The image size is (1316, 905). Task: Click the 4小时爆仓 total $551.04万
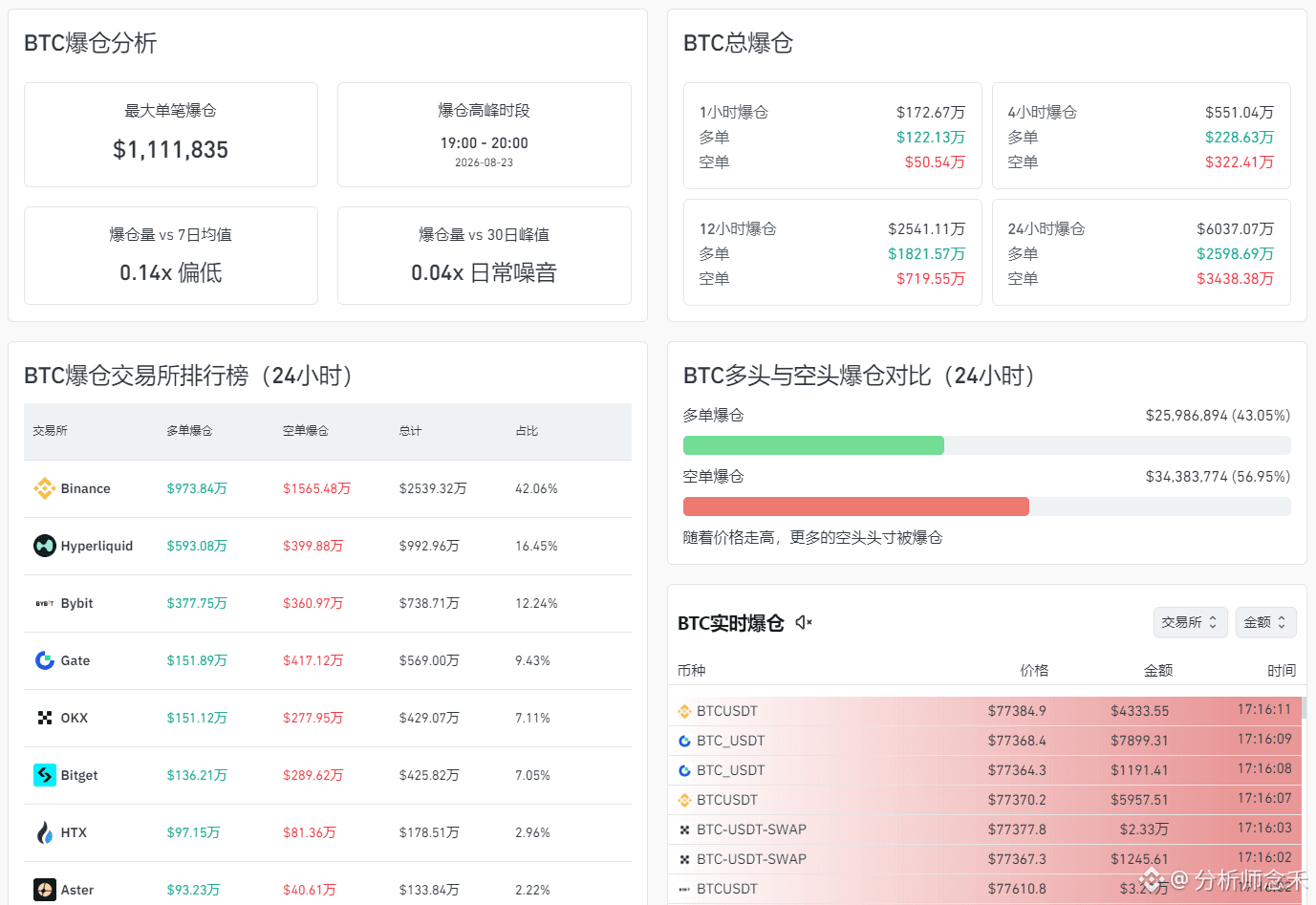[x=1239, y=113]
